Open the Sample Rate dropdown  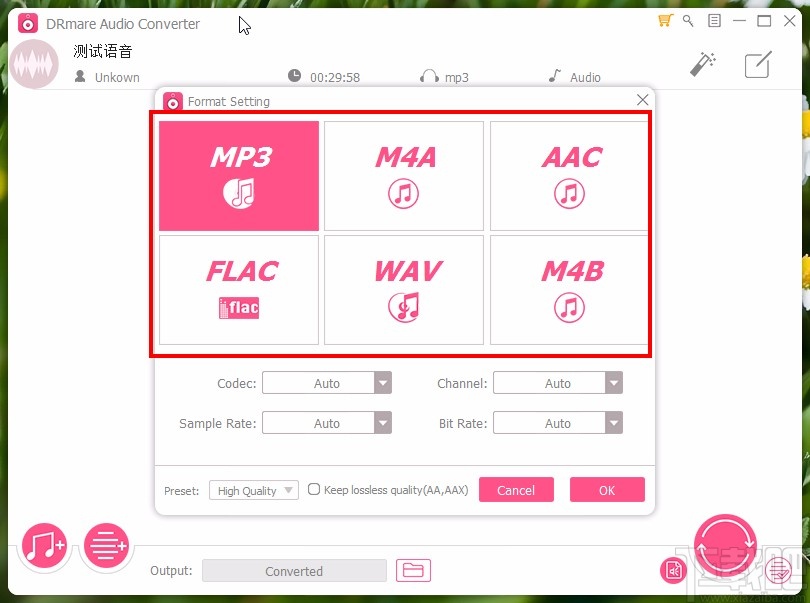(x=327, y=422)
